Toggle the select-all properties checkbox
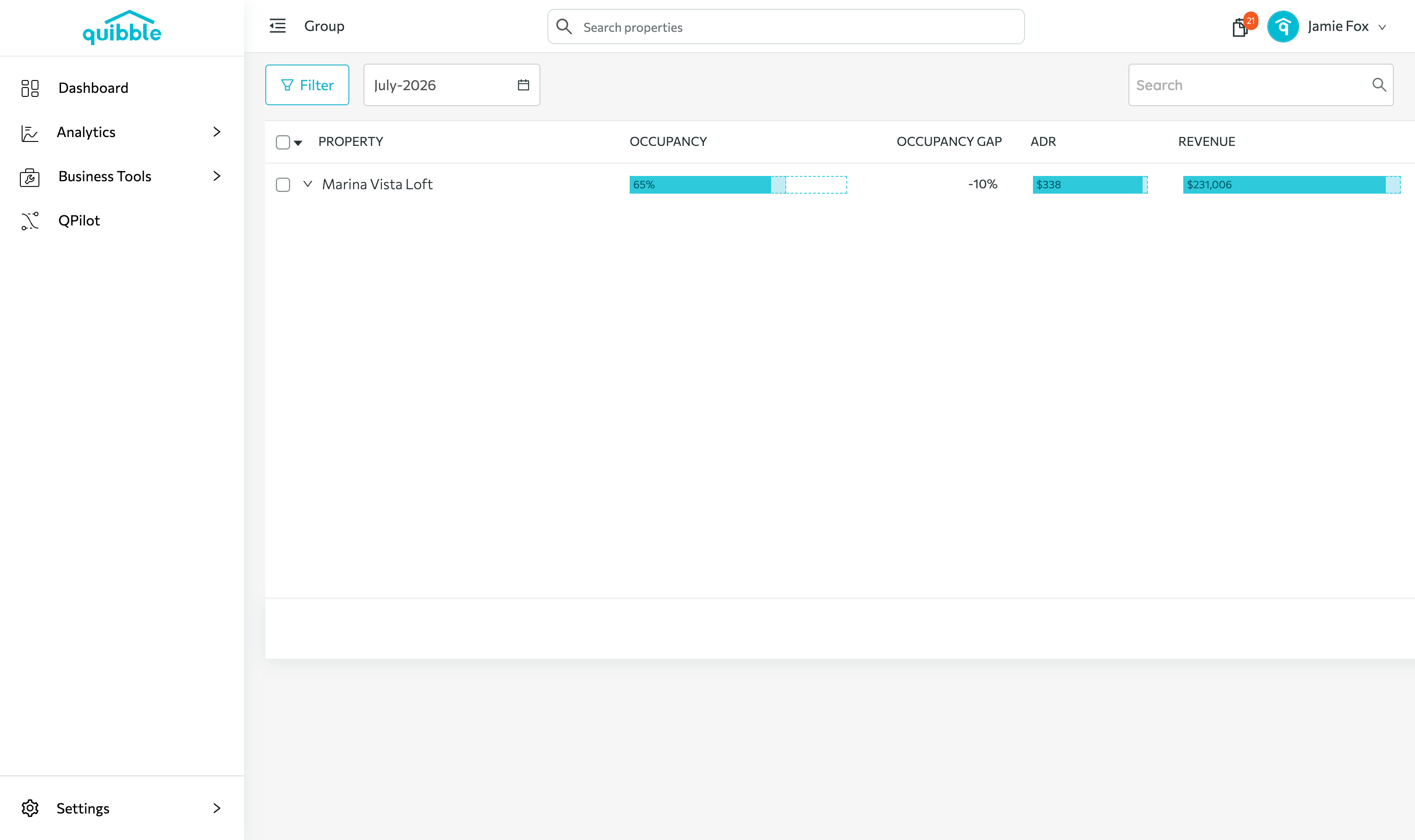Viewport: 1415px width, 840px height. click(283, 142)
